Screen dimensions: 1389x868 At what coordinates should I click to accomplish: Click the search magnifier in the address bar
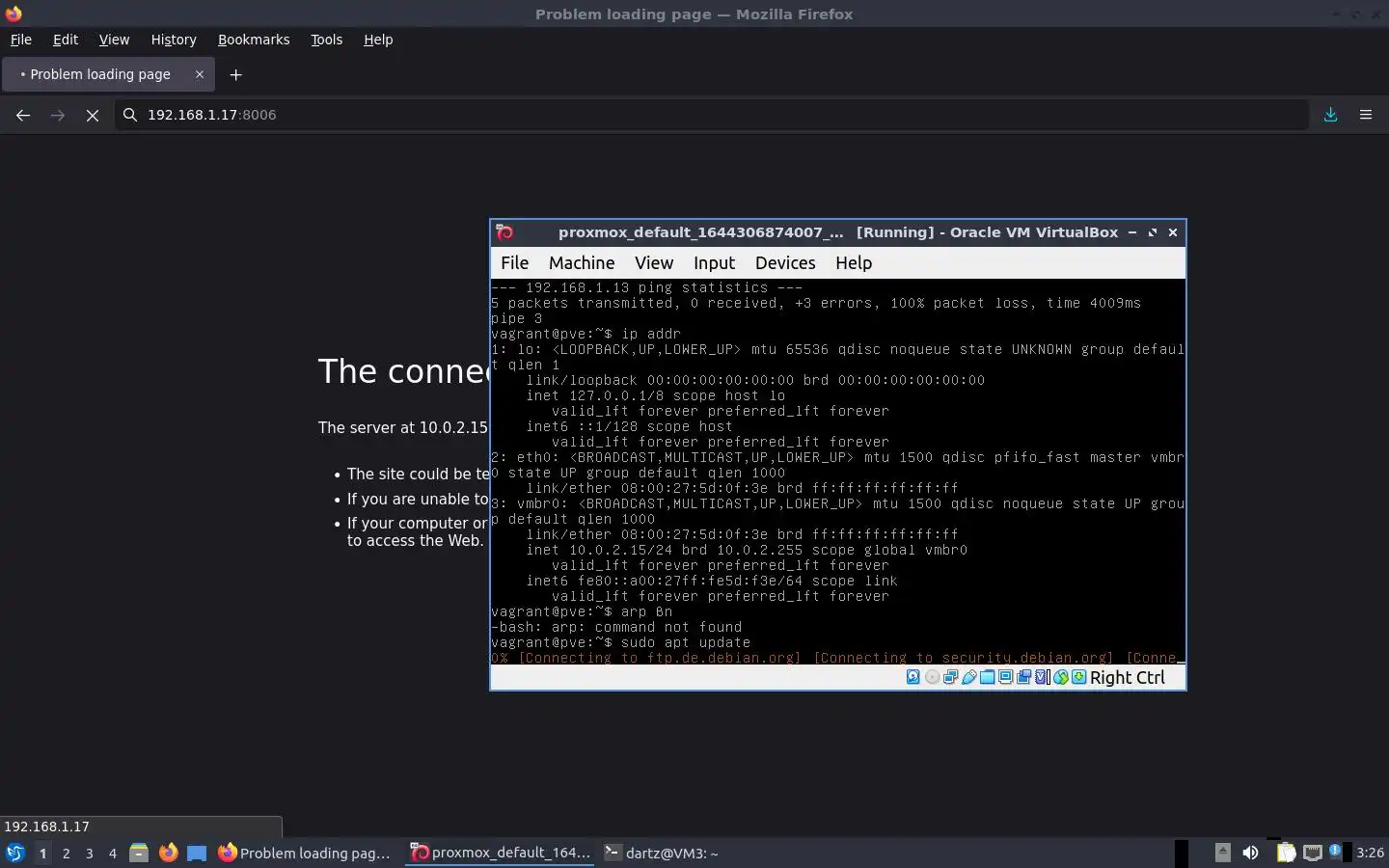130,115
